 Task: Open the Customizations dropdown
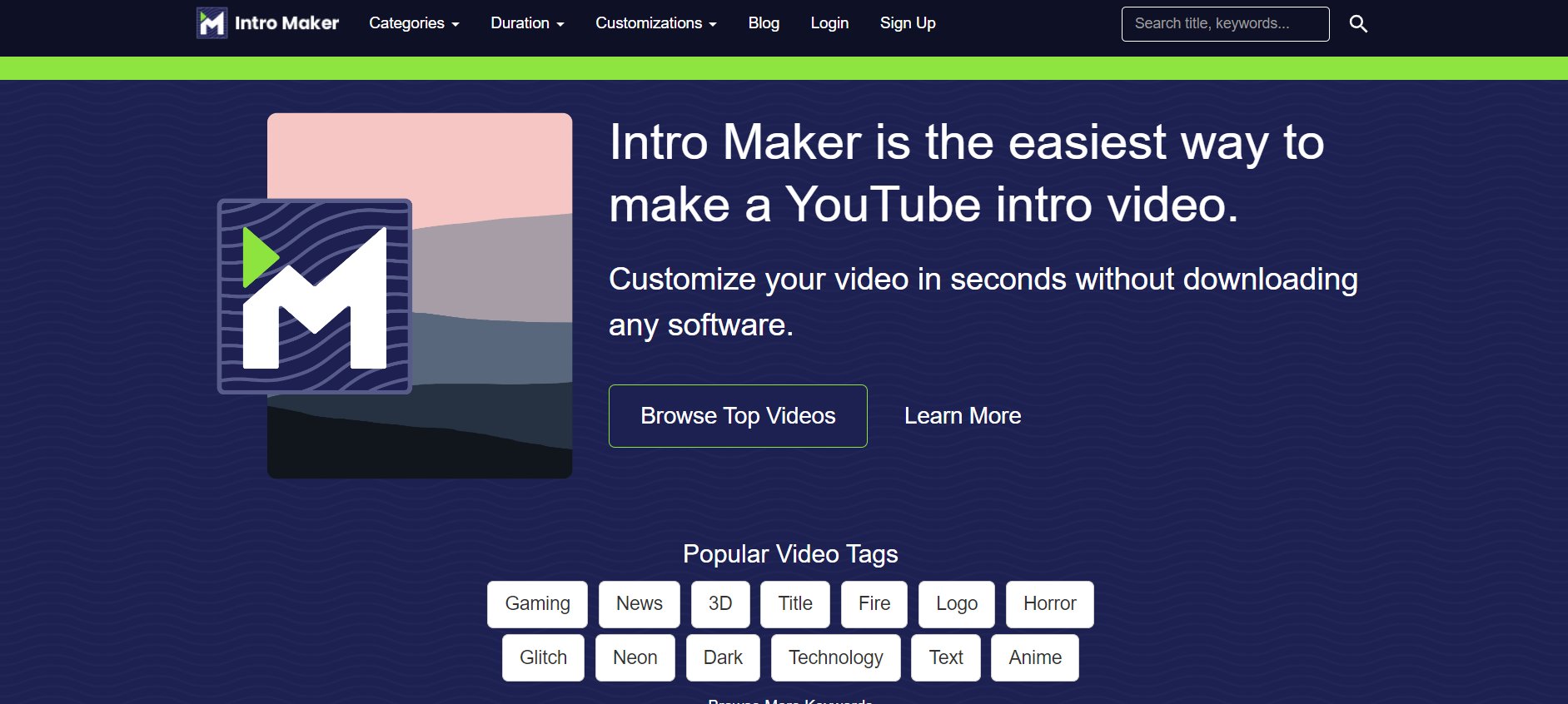coord(655,23)
